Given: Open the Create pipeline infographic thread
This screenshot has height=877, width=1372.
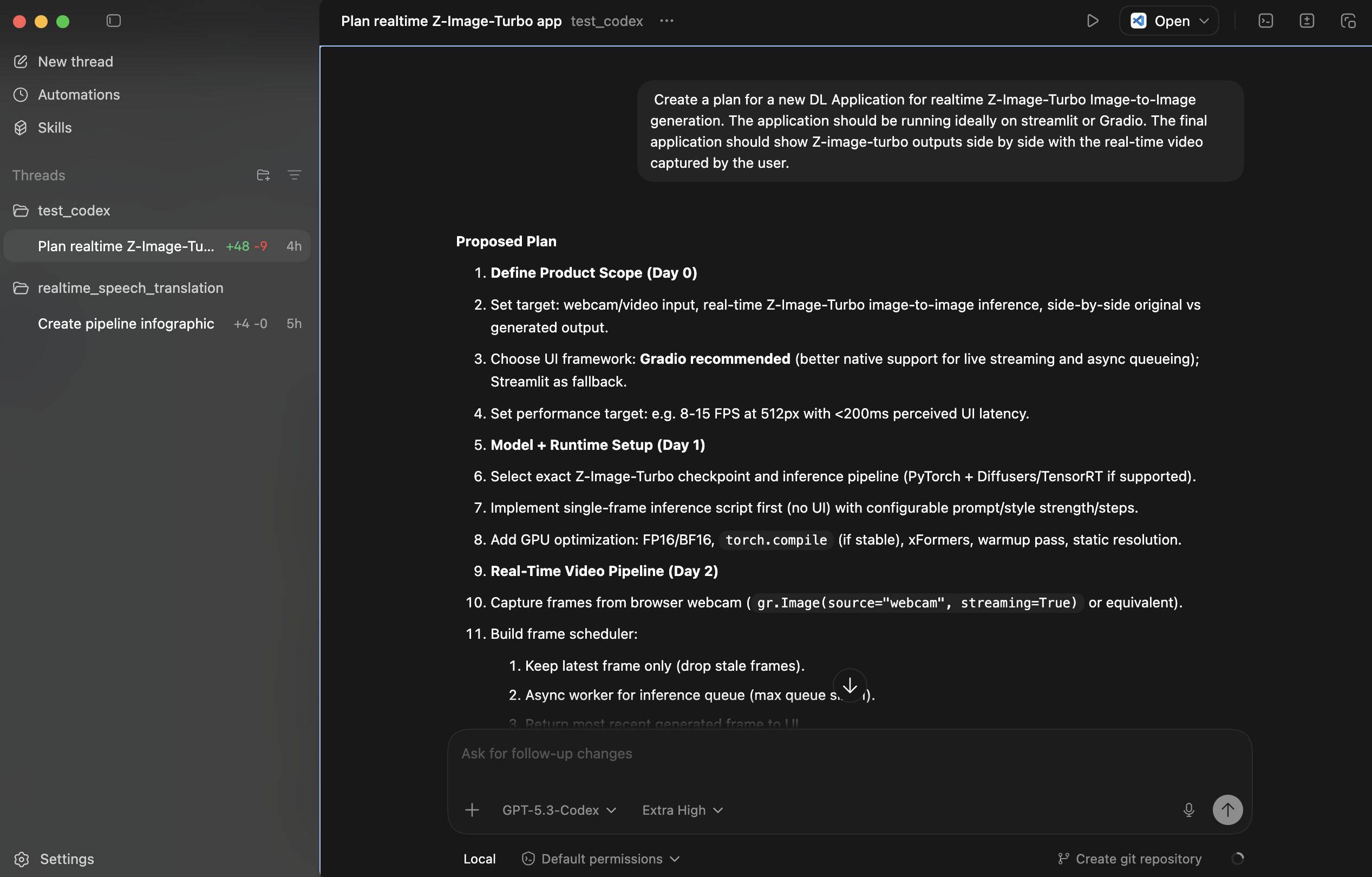Looking at the screenshot, I should (126, 324).
